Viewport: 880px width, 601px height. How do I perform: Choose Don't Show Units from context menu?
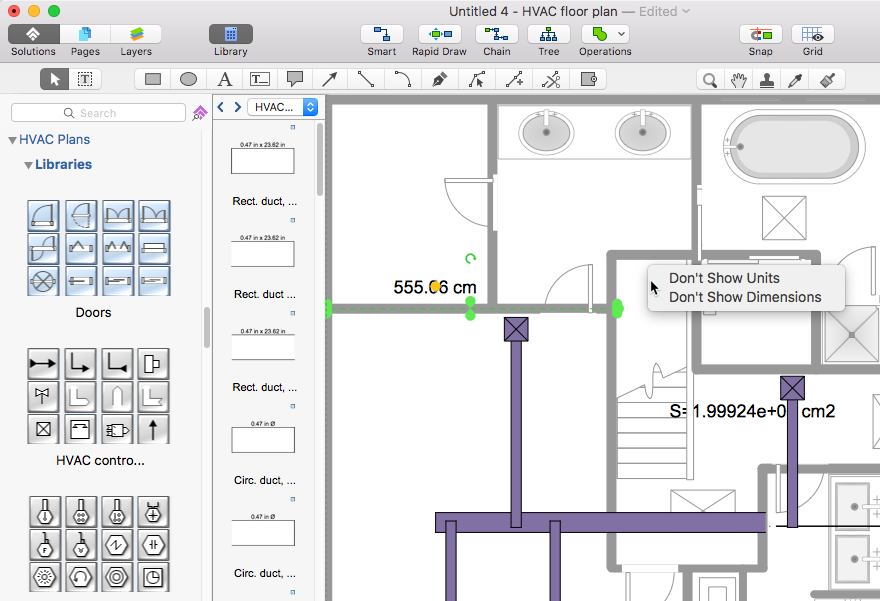point(724,278)
